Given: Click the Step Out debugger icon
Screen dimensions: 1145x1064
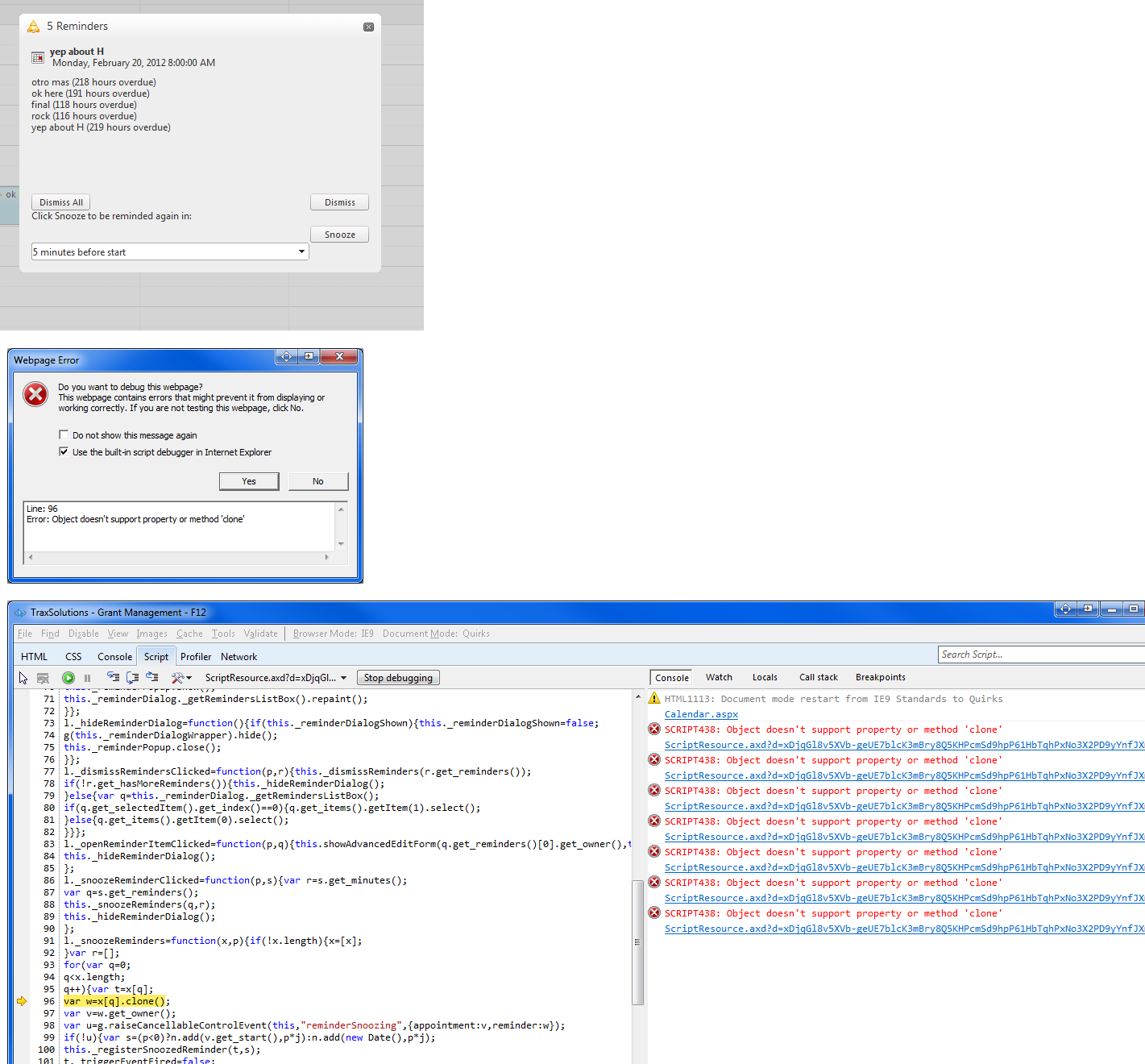Looking at the screenshot, I should [x=151, y=678].
